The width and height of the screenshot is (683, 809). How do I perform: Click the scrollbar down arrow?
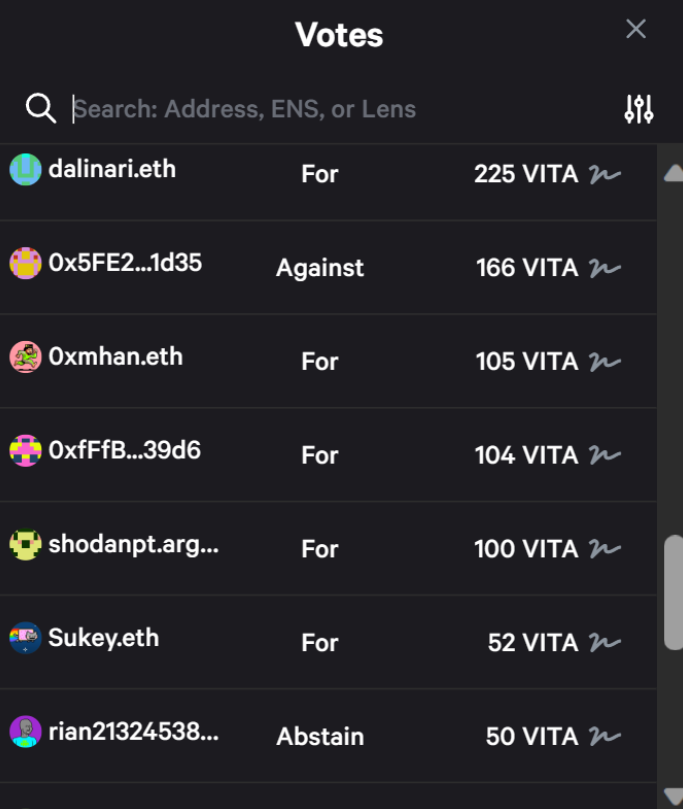click(x=673, y=796)
